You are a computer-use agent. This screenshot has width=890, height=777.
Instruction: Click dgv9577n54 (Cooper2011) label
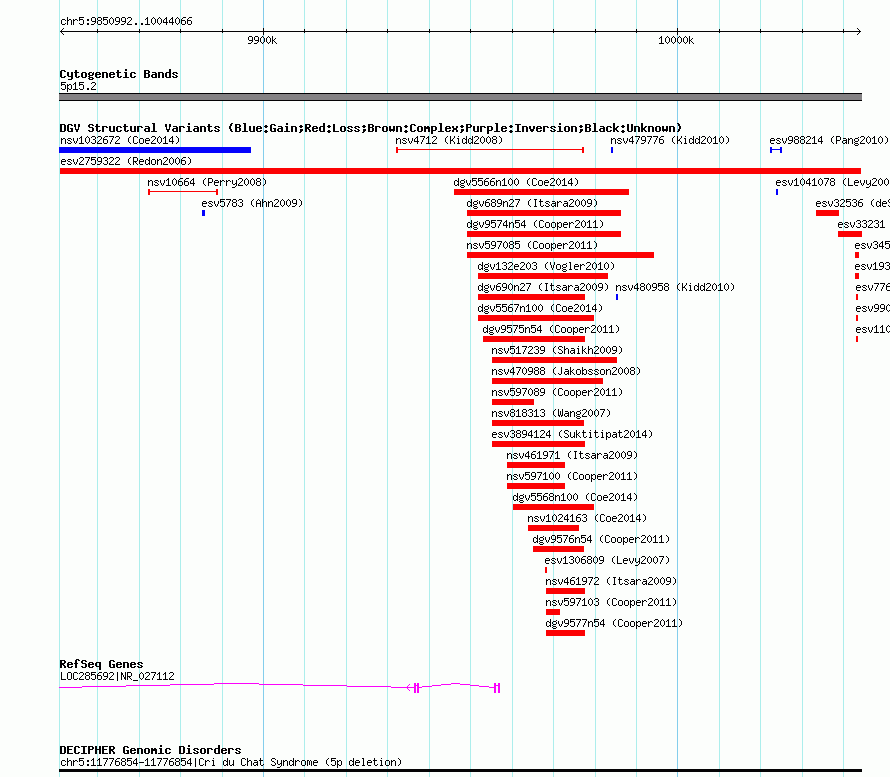(614, 623)
